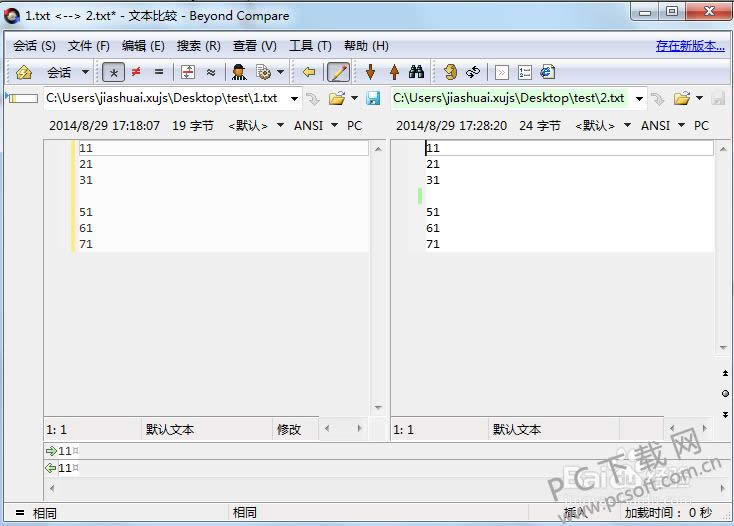This screenshot has width=734, height=526.
Task: Click the Edit pencil icon in toolbar
Action: click(x=339, y=72)
